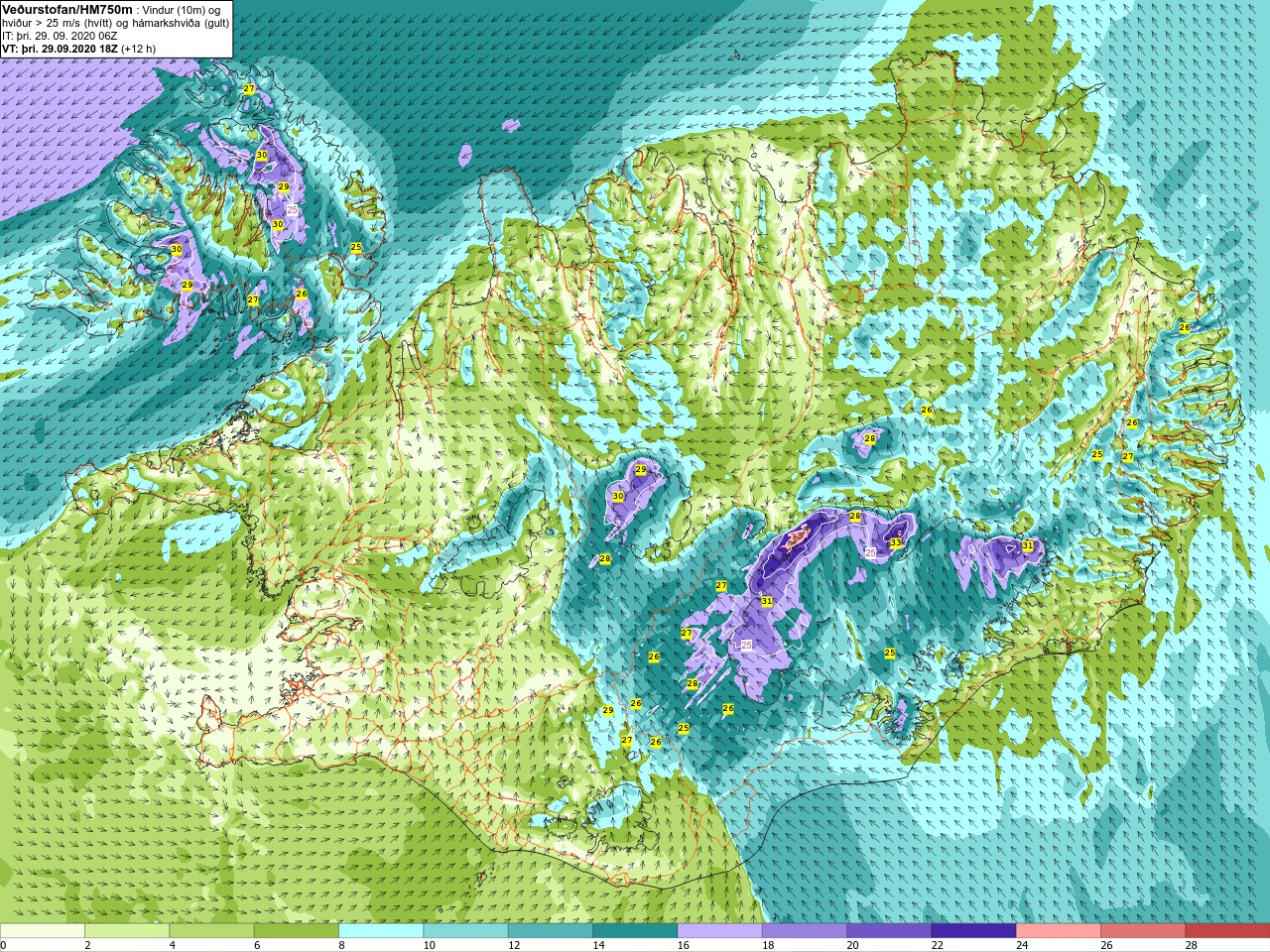Click the 8–10 m/s pale cyan legend swatch
Screen dimensions: 1270x952
pos(381,931)
